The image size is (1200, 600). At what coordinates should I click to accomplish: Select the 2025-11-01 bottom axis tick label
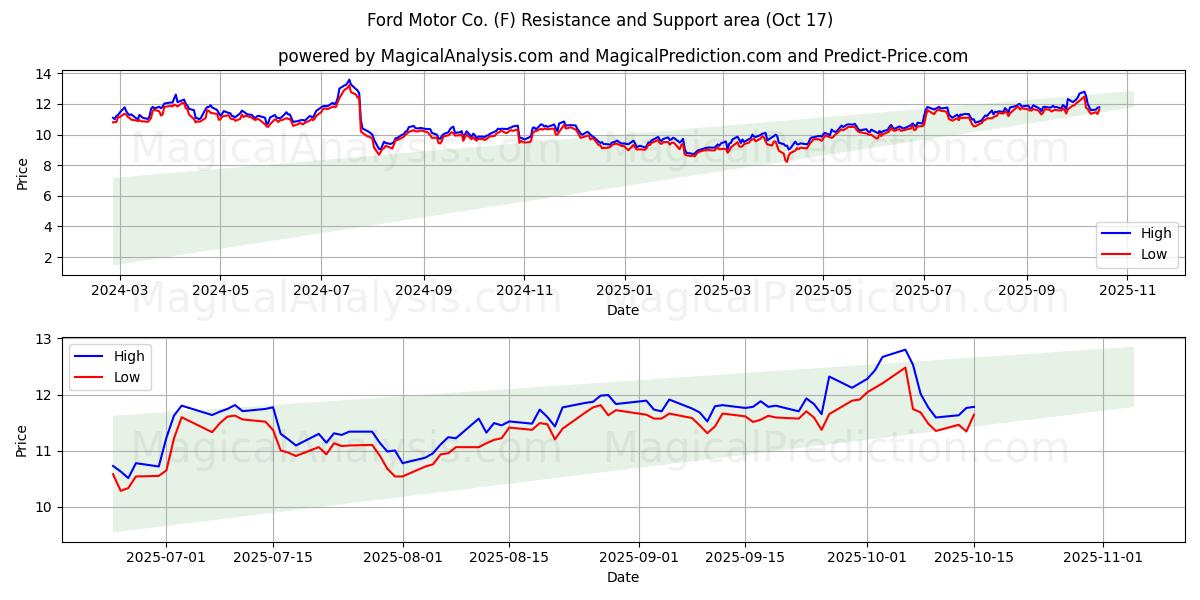click(1103, 557)
